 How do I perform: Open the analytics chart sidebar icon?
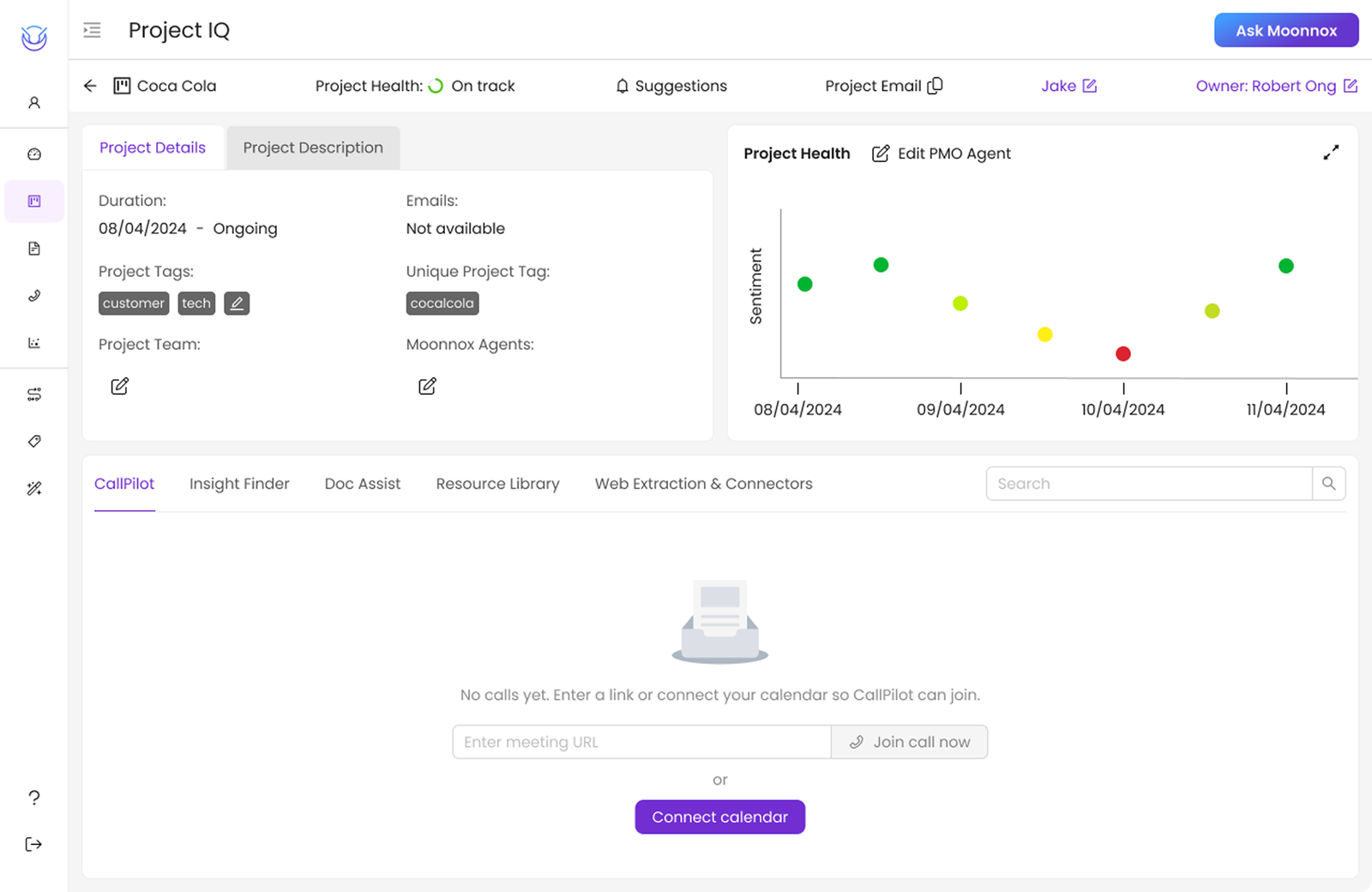[x=34, y=343]
